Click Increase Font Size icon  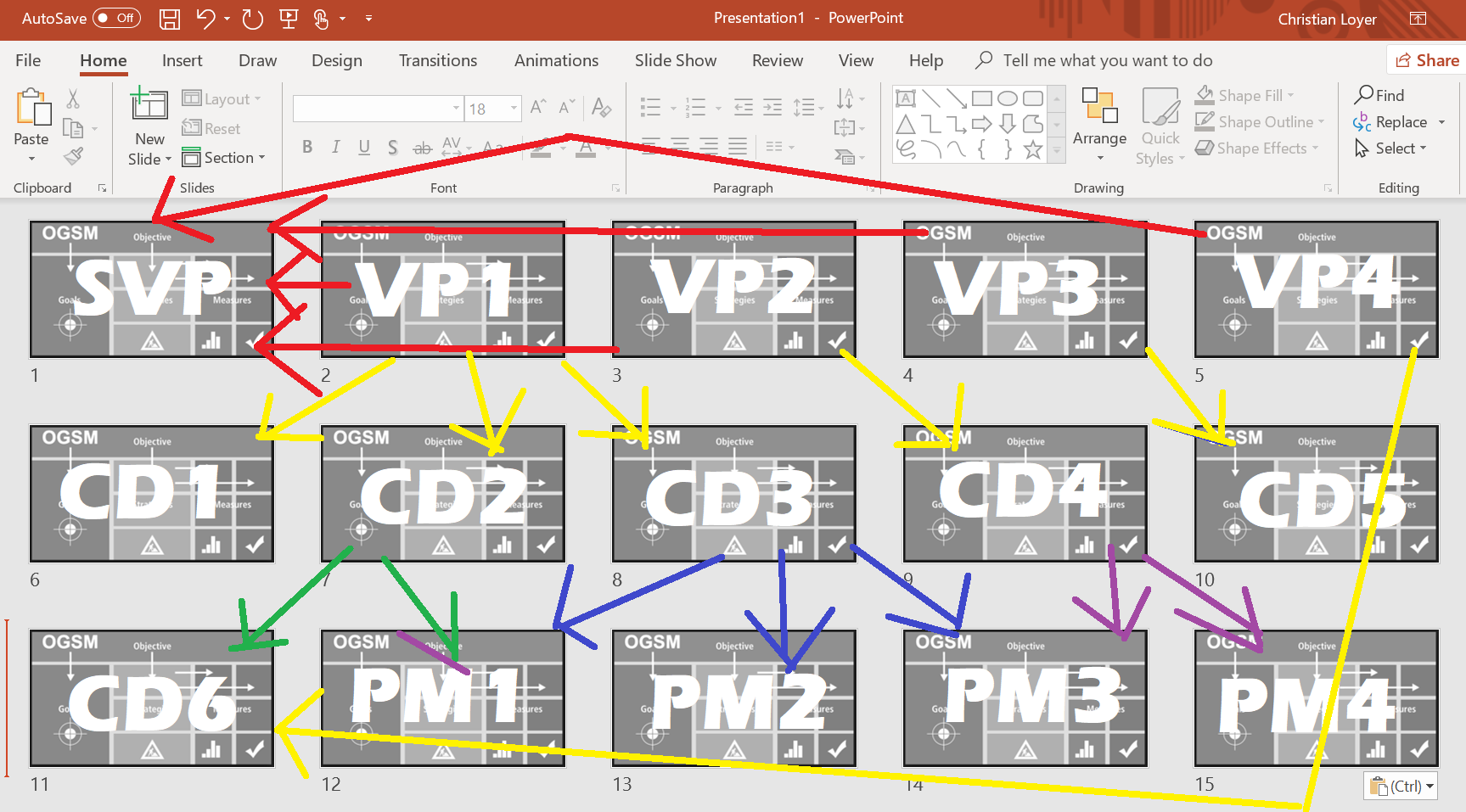(x=538, y=107)
